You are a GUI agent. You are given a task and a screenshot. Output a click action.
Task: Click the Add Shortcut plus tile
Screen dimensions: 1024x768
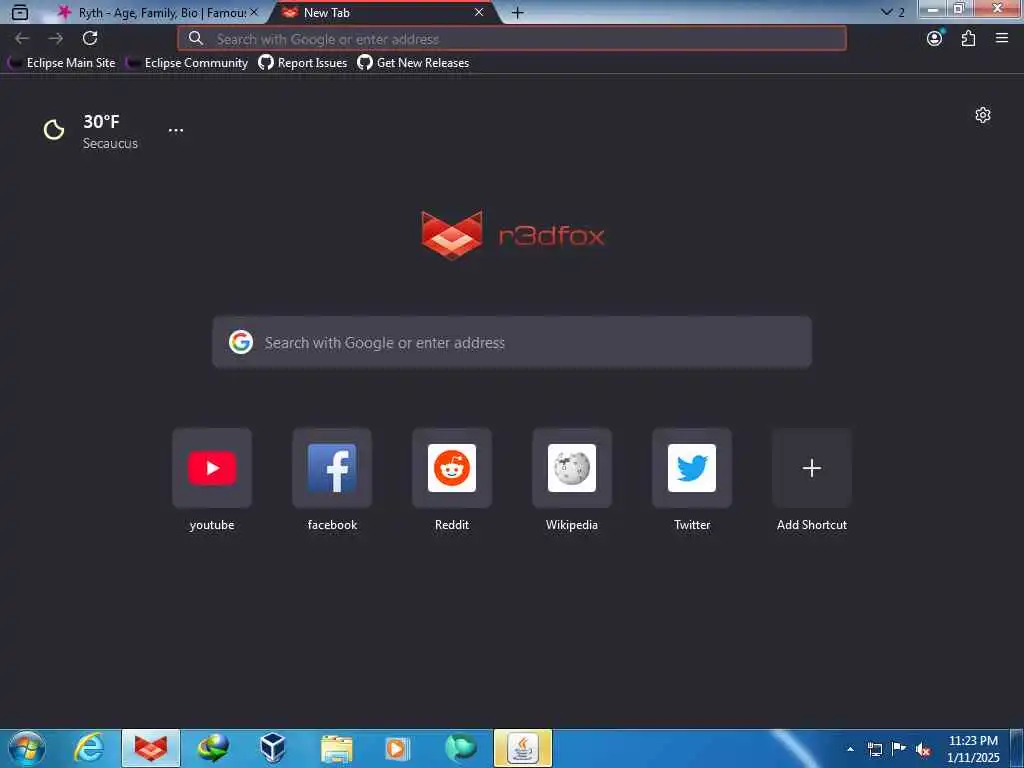[812, 468]
